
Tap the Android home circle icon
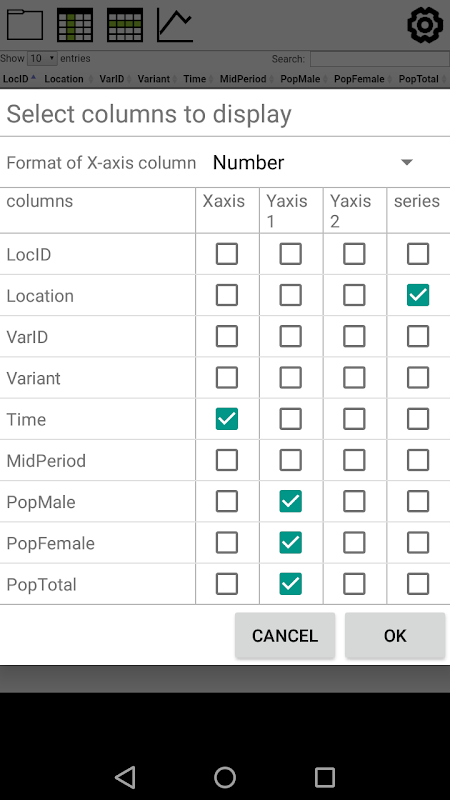[224, 778]
